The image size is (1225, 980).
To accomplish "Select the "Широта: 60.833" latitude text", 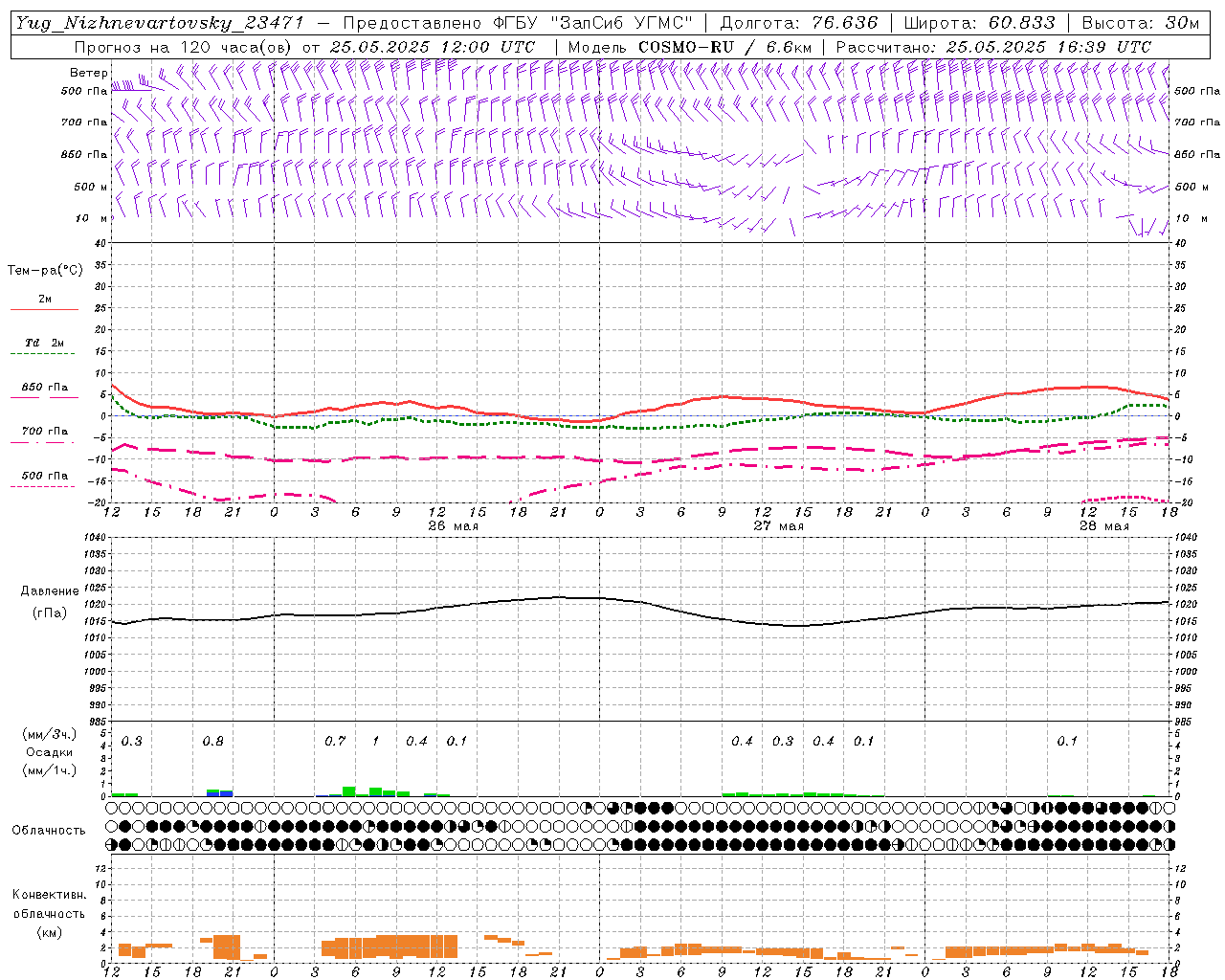I will [x=979, y=23].
